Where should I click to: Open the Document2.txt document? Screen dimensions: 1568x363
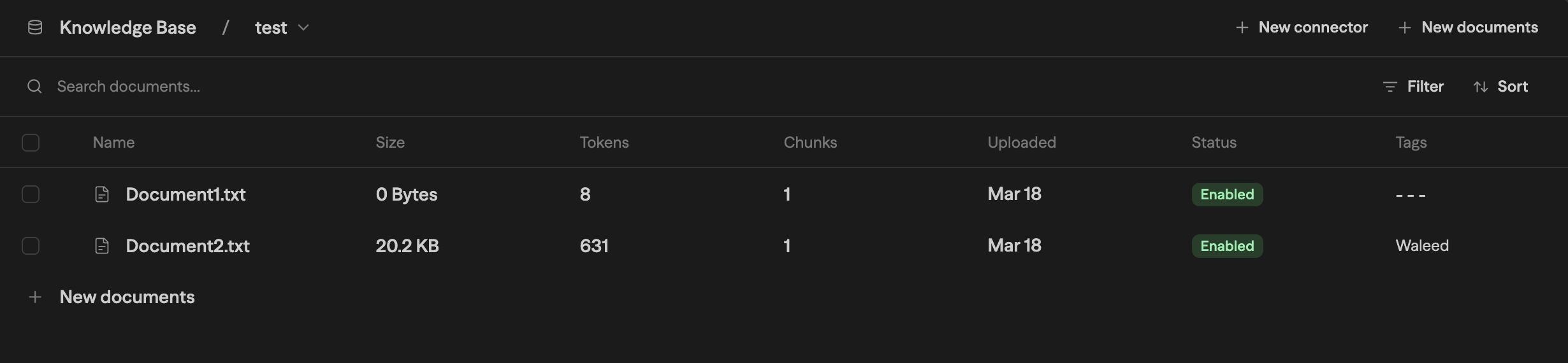click(x=187, y=246)
